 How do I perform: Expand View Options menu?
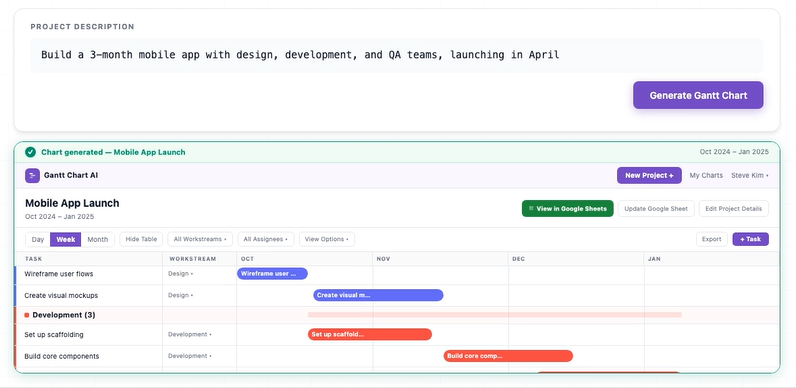pyautogui.click(x=327, y=239)
